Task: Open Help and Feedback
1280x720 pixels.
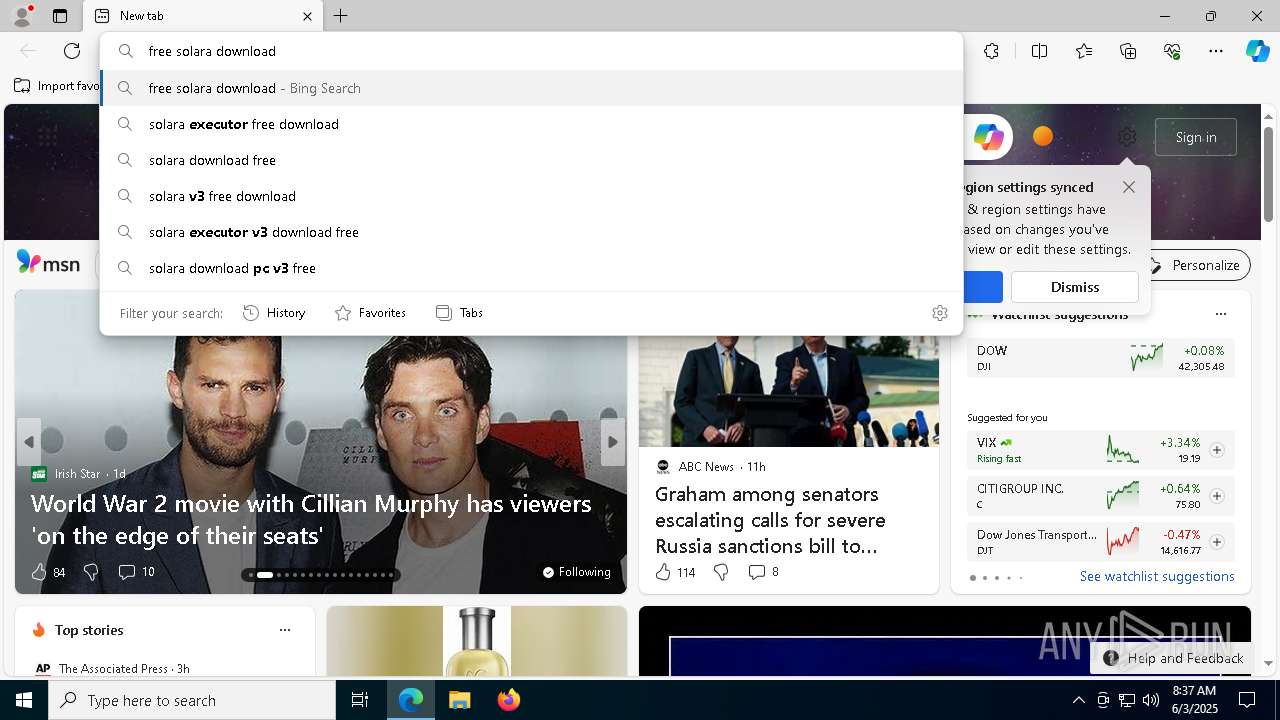Action: [1174, 658]
